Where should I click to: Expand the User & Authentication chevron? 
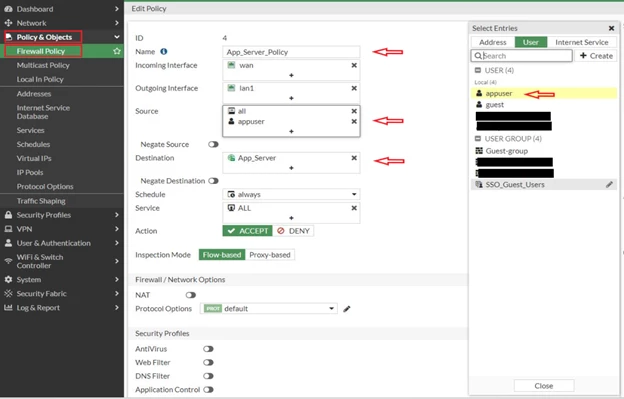click(x=117, y=243)
